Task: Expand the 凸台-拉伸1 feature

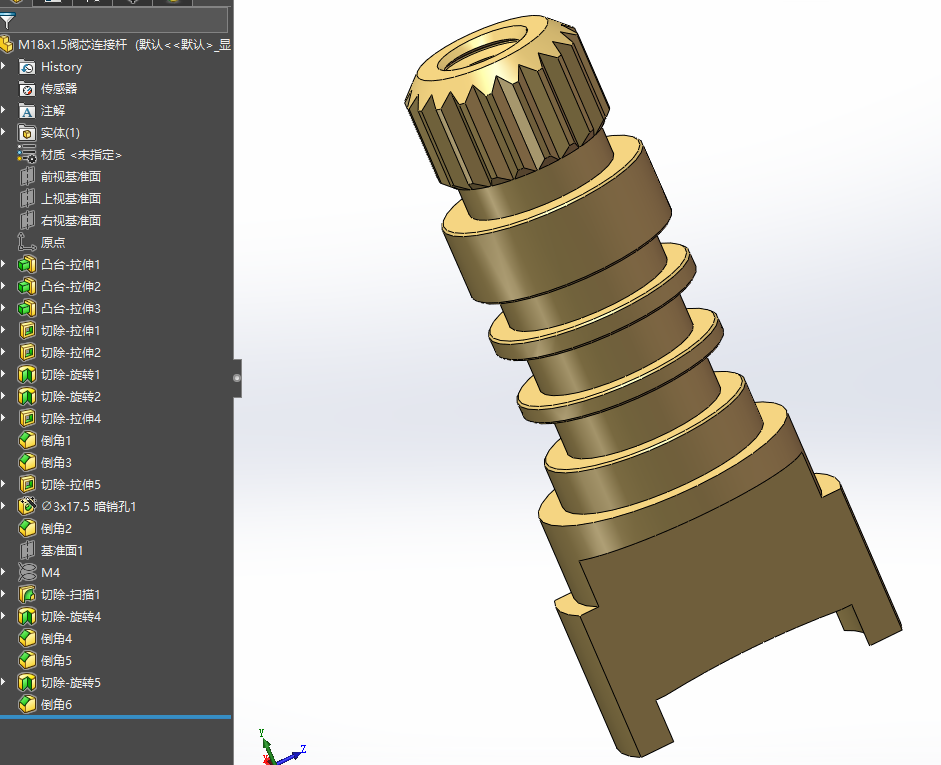Action: click(x=4, y=263)
